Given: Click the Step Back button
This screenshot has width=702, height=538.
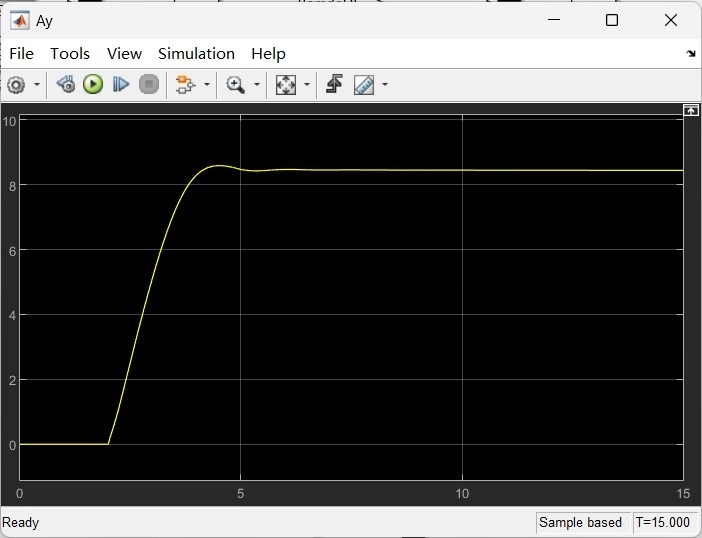Looking at the screenshot, I should point(66,84).
